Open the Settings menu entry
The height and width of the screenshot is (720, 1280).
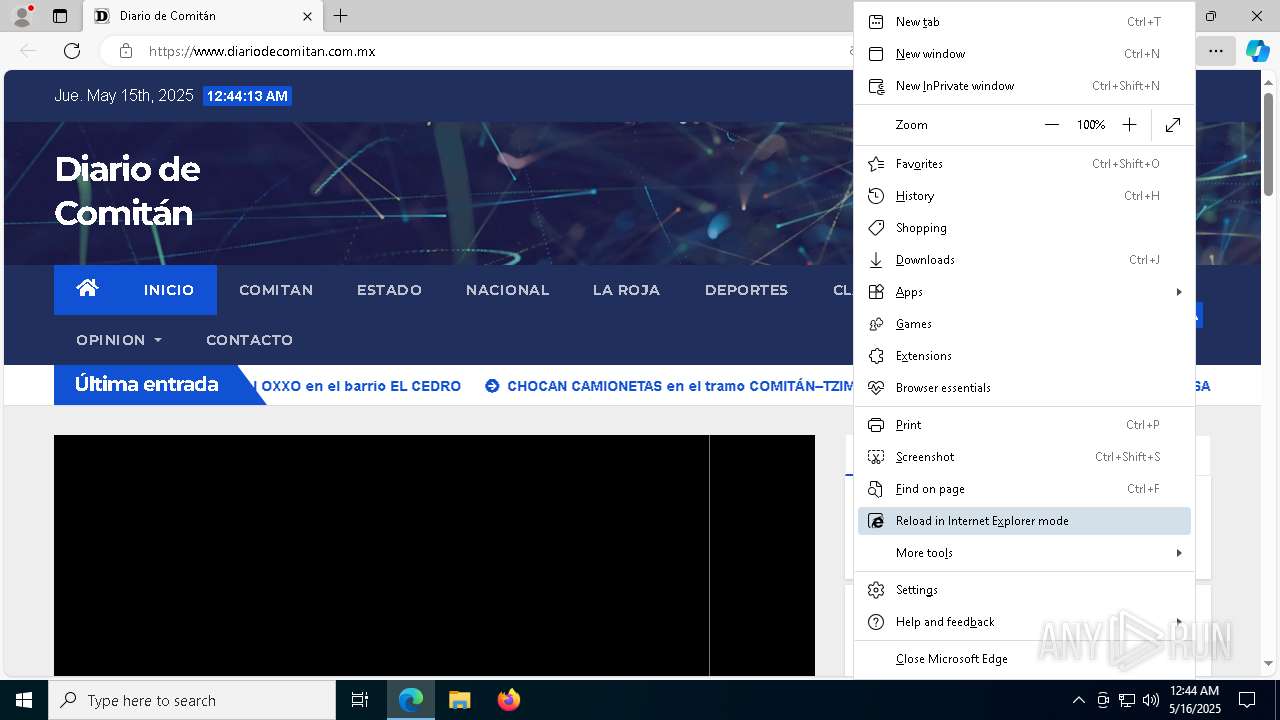click(x=1024, y=590)
